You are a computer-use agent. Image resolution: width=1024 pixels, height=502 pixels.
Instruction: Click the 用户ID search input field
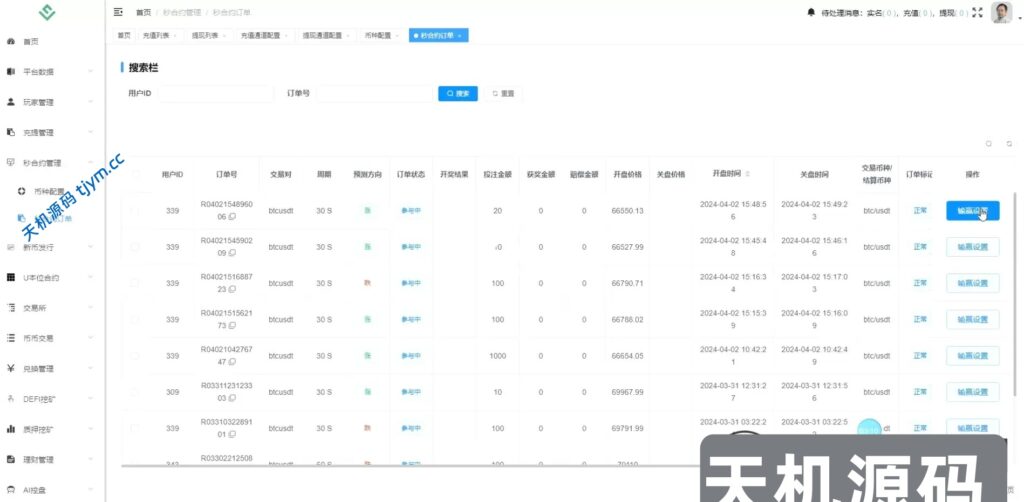point(215,93)
